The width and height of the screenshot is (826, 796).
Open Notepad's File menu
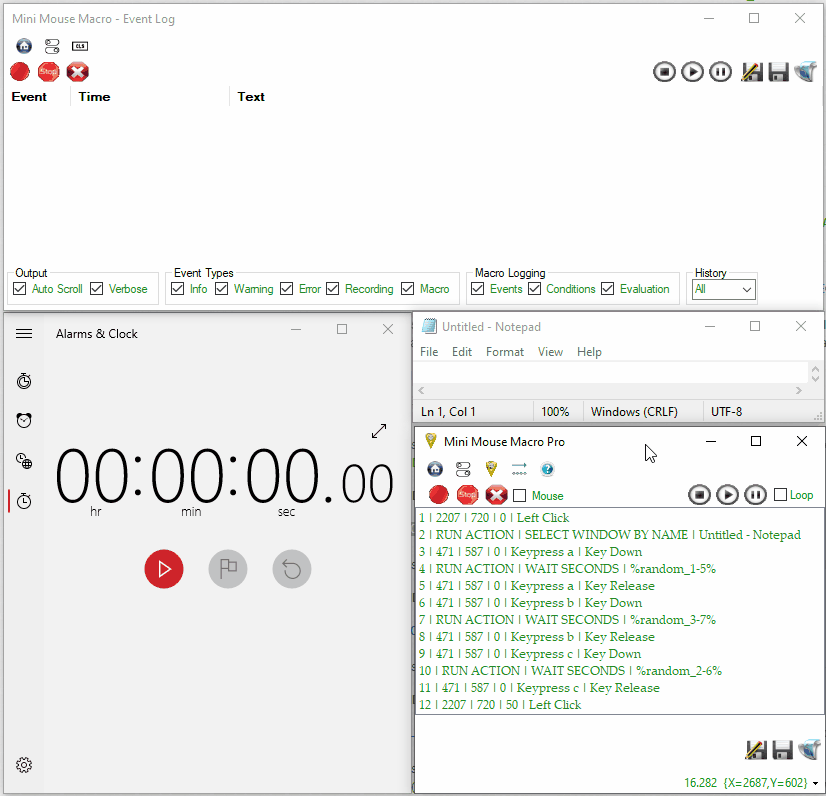coord(429,352)
